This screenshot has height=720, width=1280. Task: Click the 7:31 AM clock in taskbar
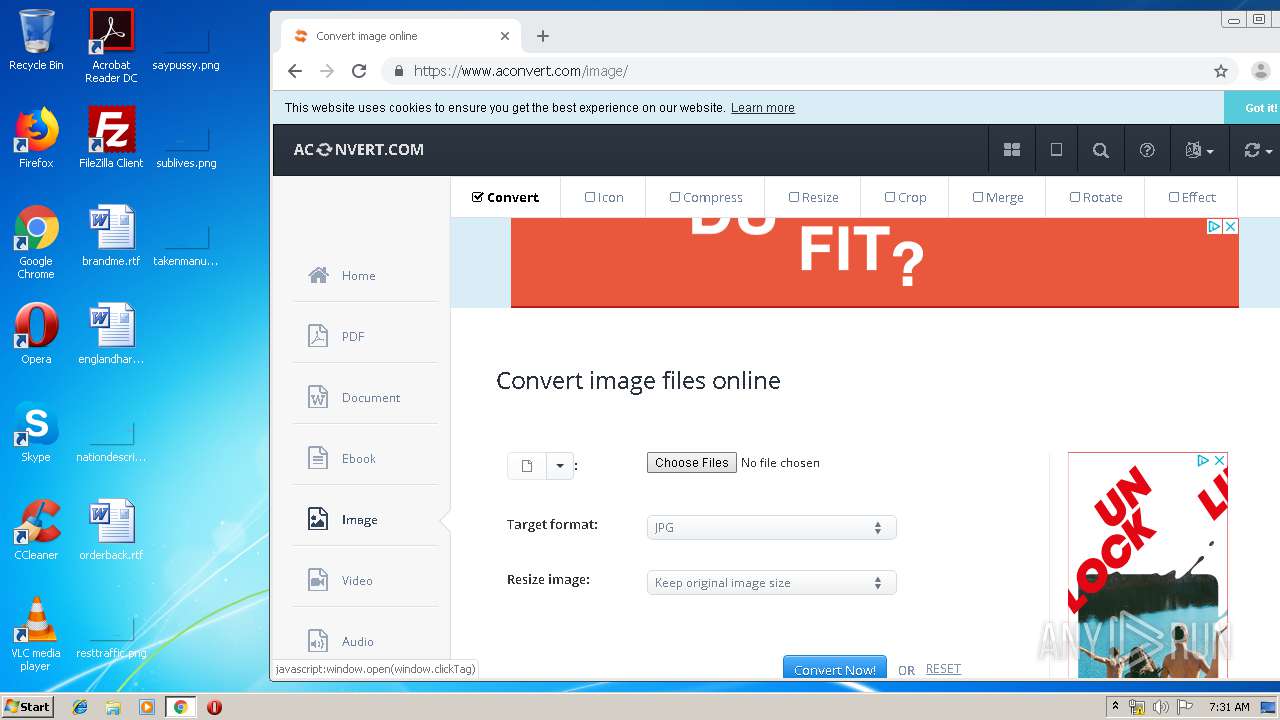pos(1229,707)
